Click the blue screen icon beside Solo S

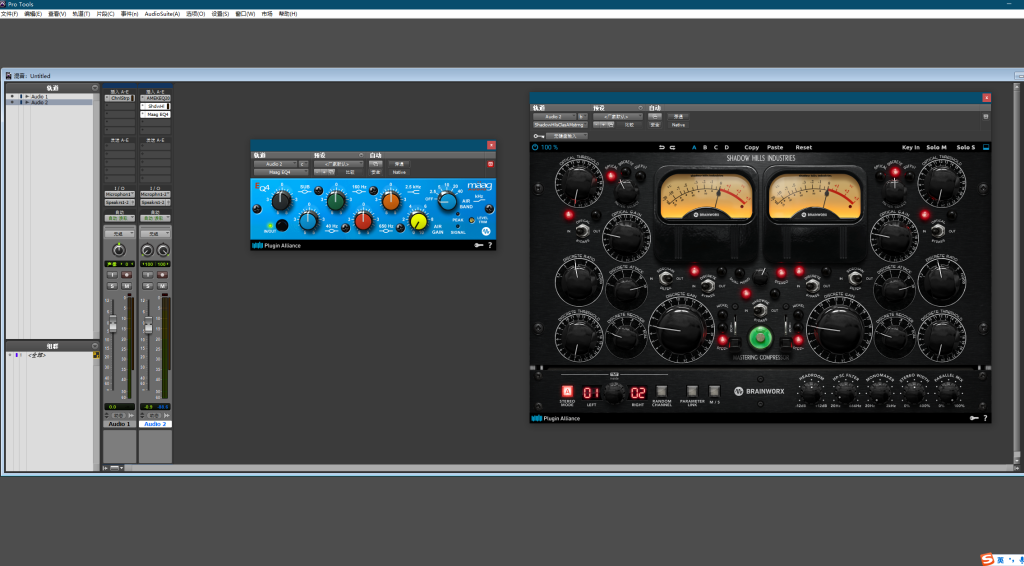[986, 148]
